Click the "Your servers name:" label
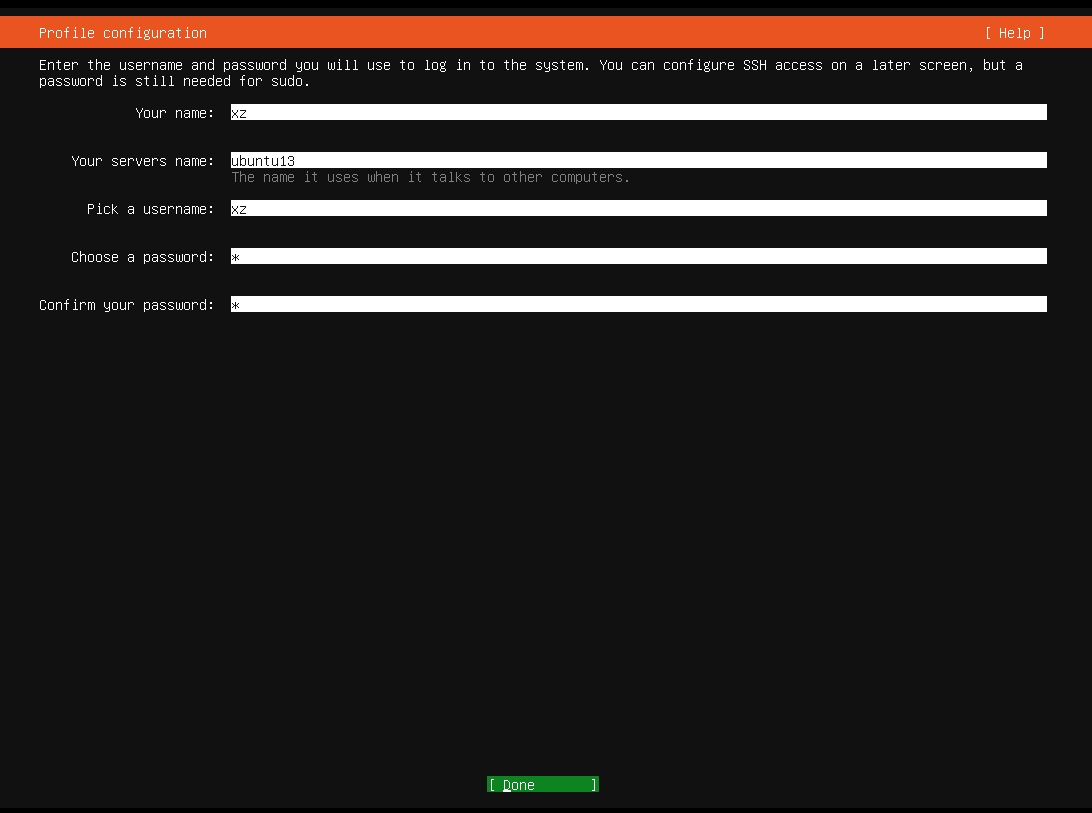The width and height of the screenshot is (1092, 813). coord(142,161)
